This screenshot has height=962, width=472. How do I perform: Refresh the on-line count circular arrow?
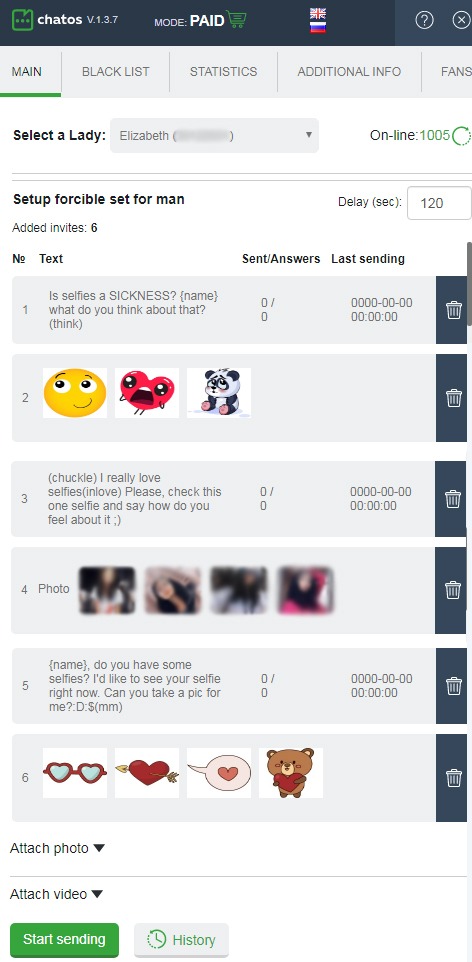[x=461, y=136]
